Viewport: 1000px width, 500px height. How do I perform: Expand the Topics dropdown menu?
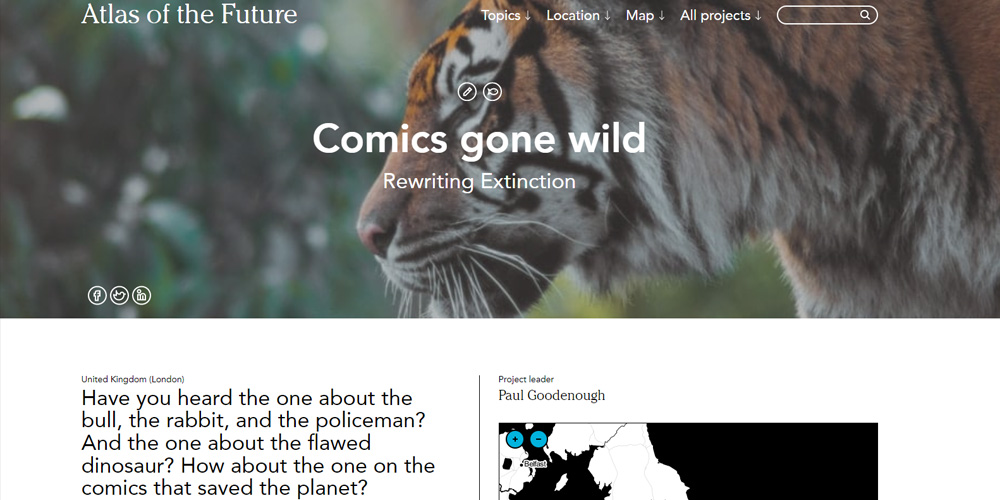coord(506,15)
